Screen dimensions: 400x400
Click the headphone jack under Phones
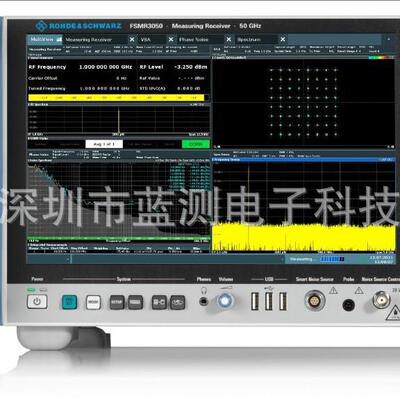(x=204, y=302)
